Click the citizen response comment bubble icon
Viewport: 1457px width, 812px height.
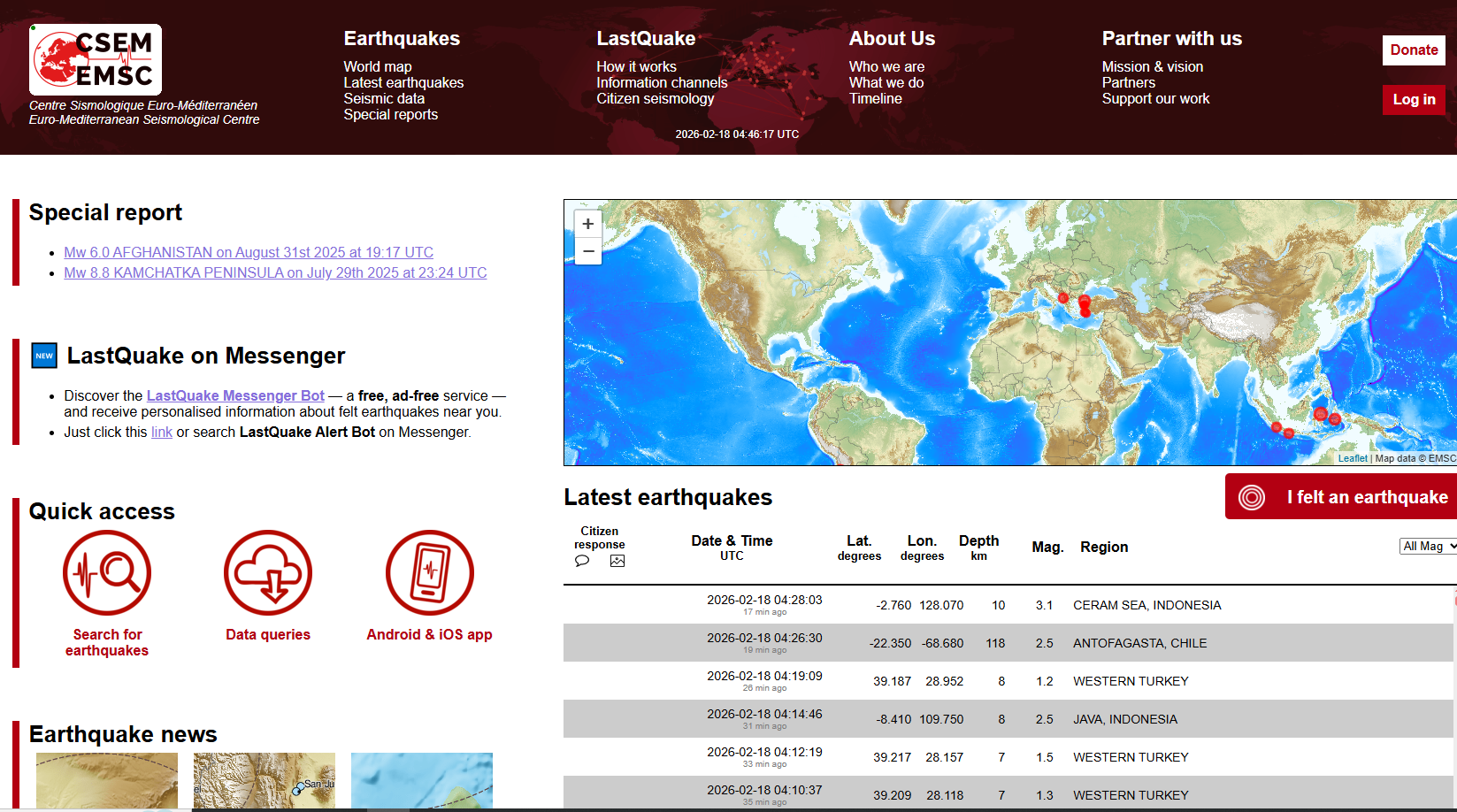582,561
